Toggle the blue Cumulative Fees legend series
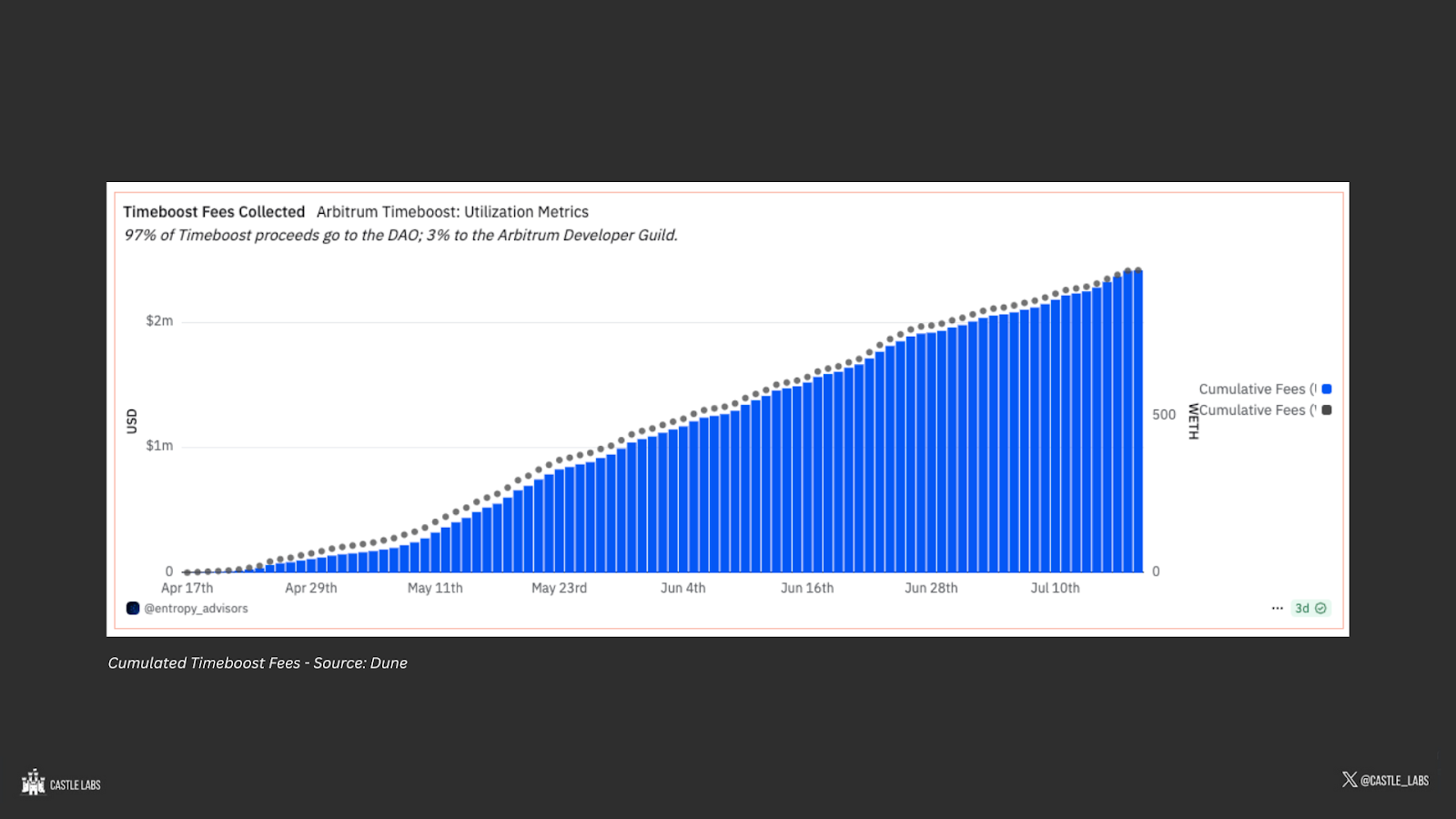 coord(1266,389)
